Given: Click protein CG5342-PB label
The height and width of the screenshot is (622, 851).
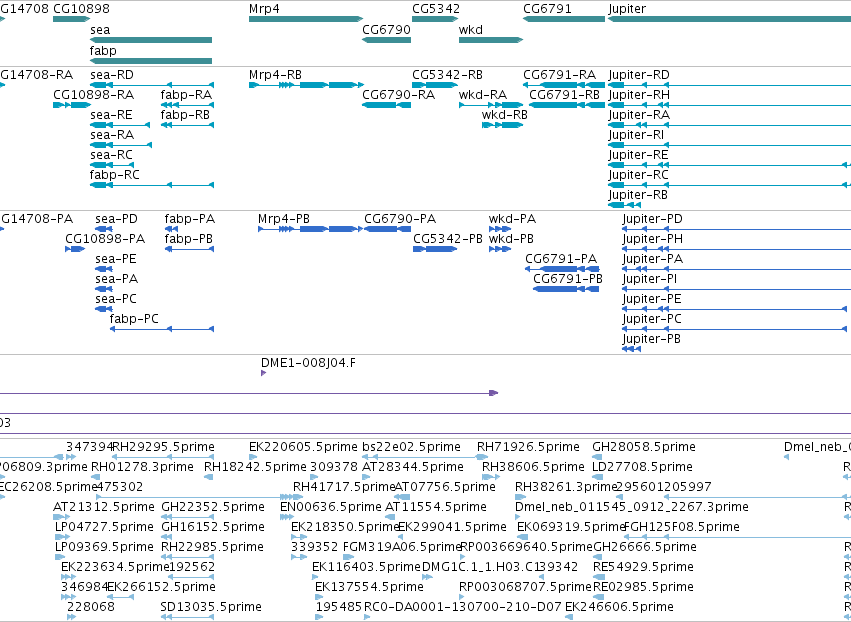Looking at the screenshot, I should click(x=448, y=239).
